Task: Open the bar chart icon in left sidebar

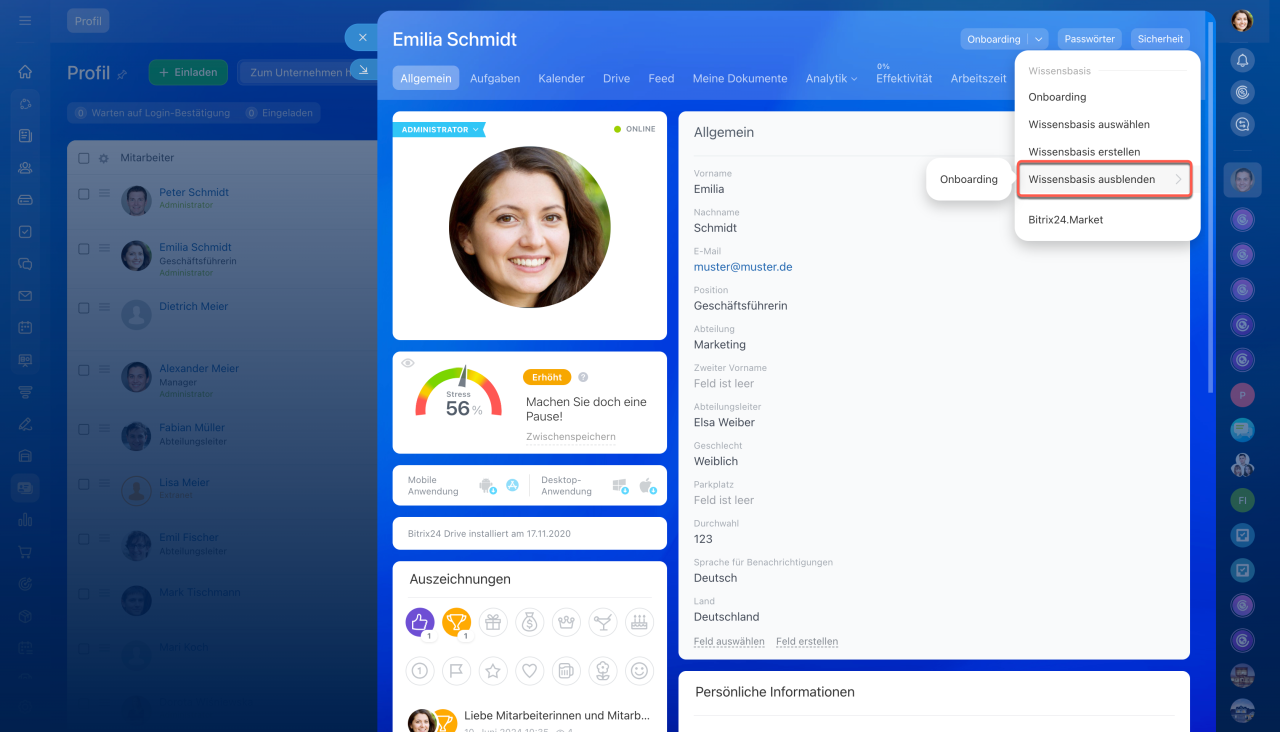Action: [x=25, y=520]
